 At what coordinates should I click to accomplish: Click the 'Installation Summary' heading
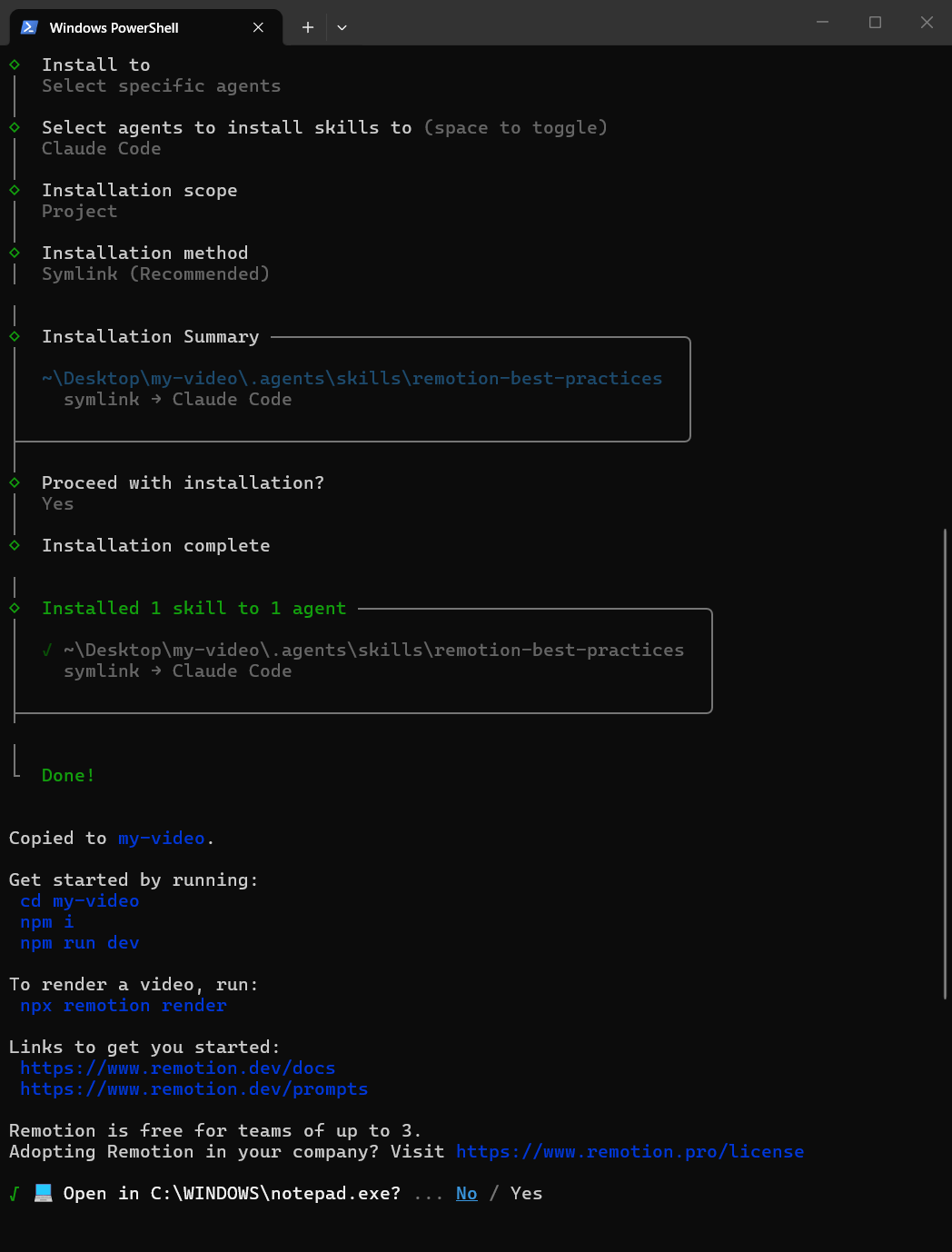pos(151,336)
